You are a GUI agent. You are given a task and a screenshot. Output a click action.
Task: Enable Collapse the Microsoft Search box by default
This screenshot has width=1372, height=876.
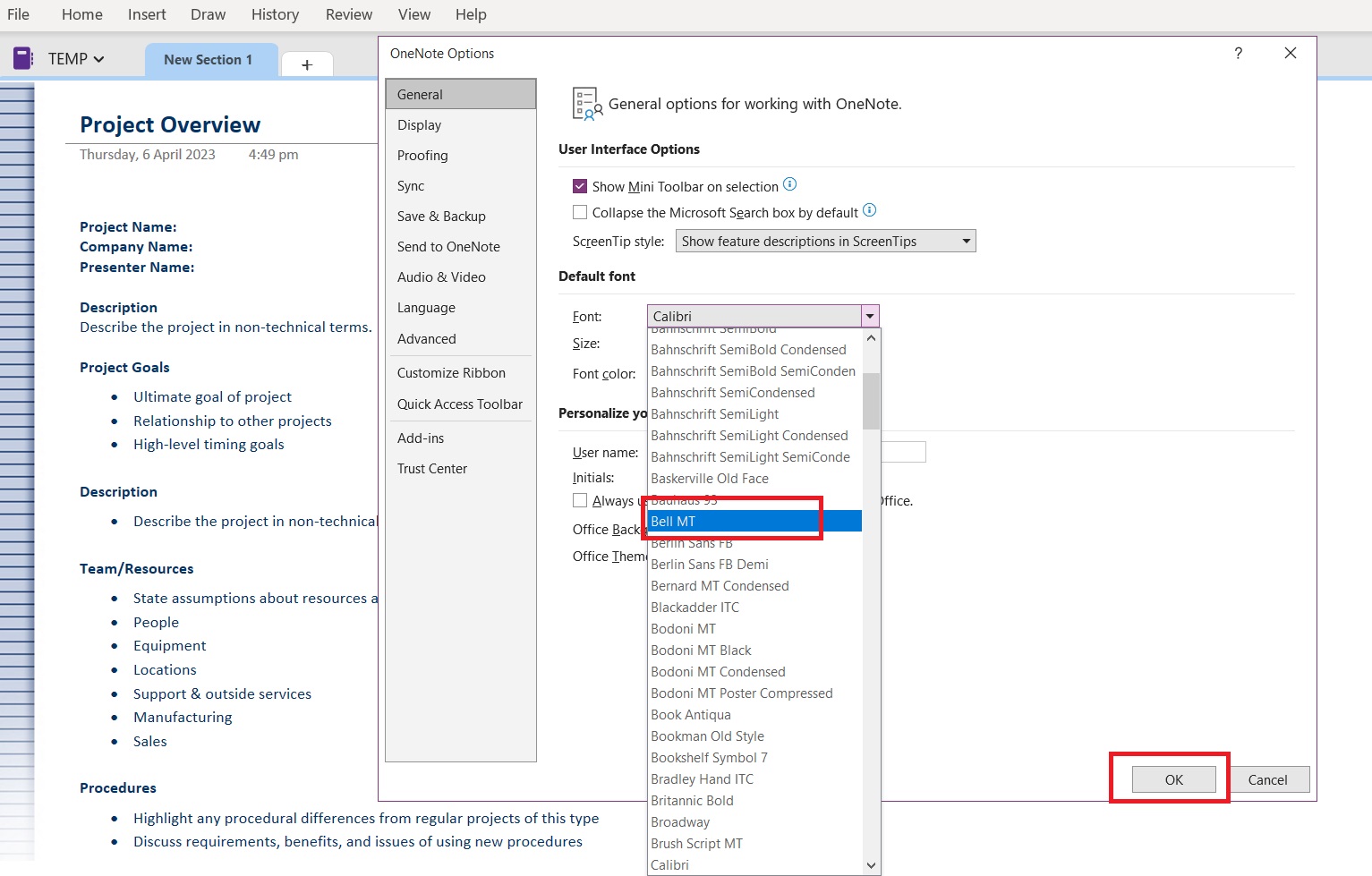point(580,212)
